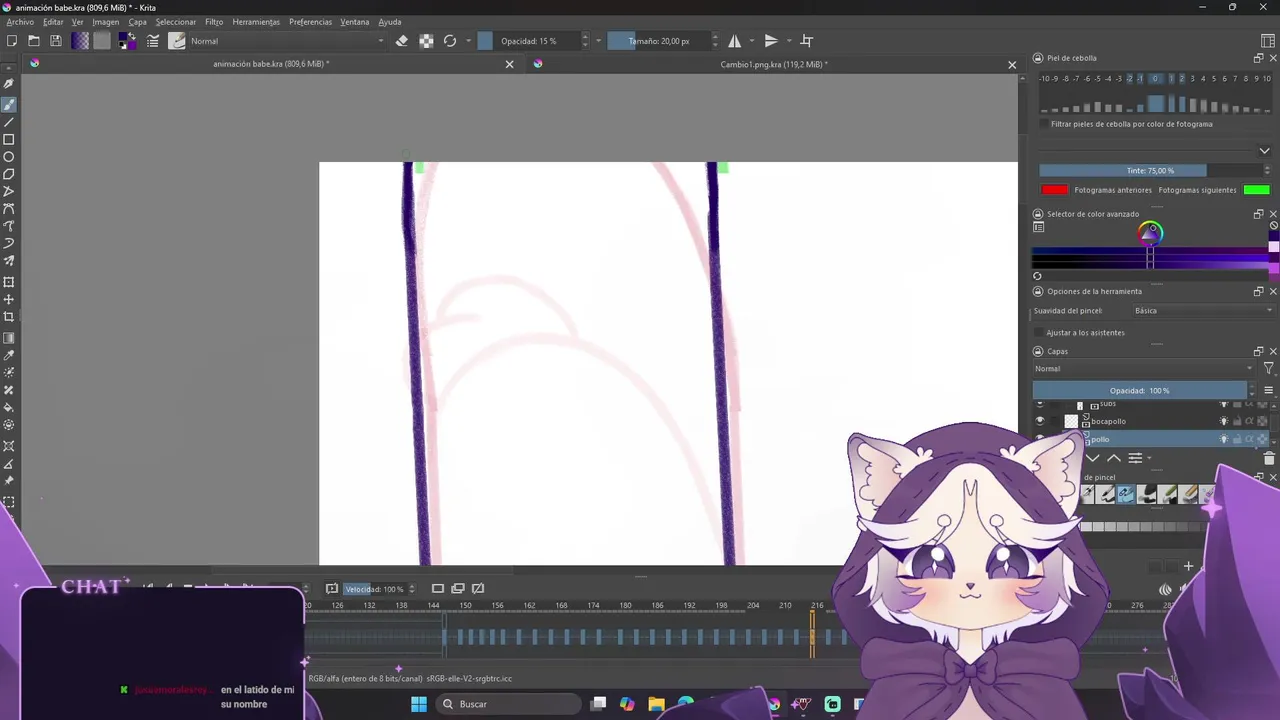Open a file with the folder icon

[34, 41]
